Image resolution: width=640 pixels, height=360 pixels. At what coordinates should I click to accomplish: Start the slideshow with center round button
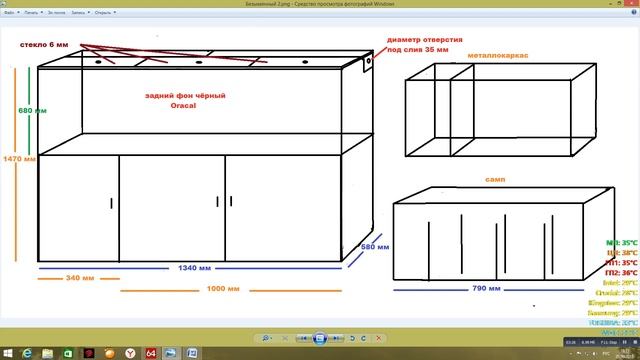point(320,338)
